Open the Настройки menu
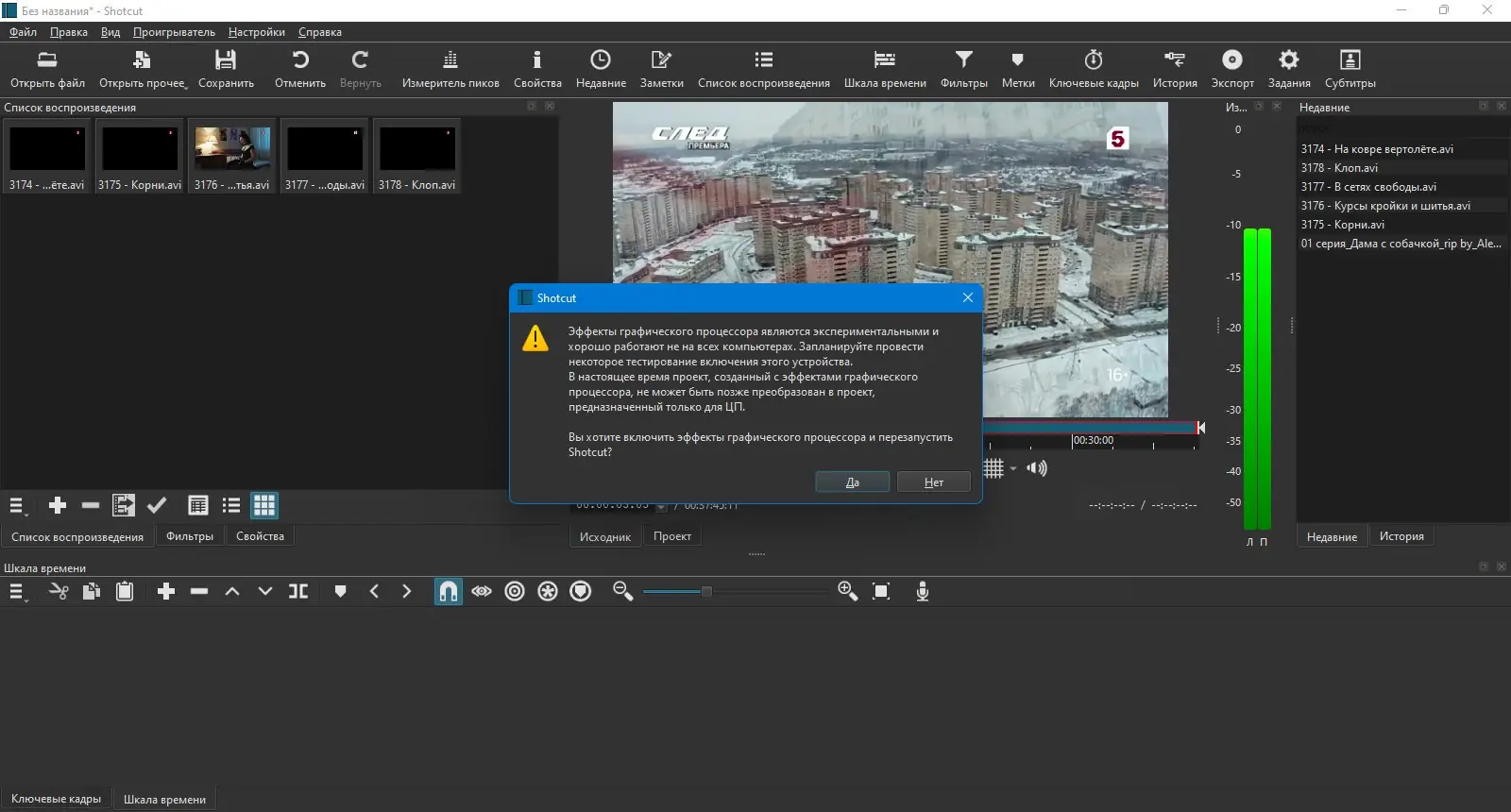1511x812 pixels. click(256, 32)
